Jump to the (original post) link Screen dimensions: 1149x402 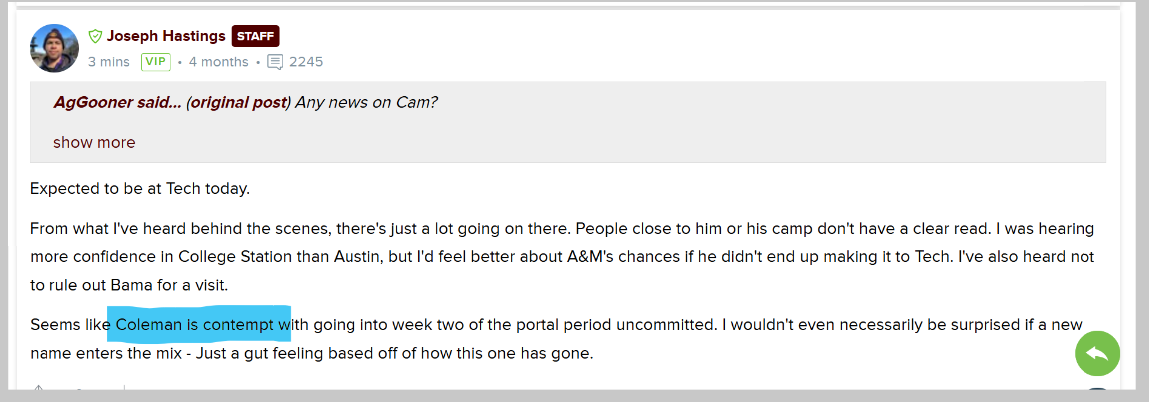click(x=238, y=102)
